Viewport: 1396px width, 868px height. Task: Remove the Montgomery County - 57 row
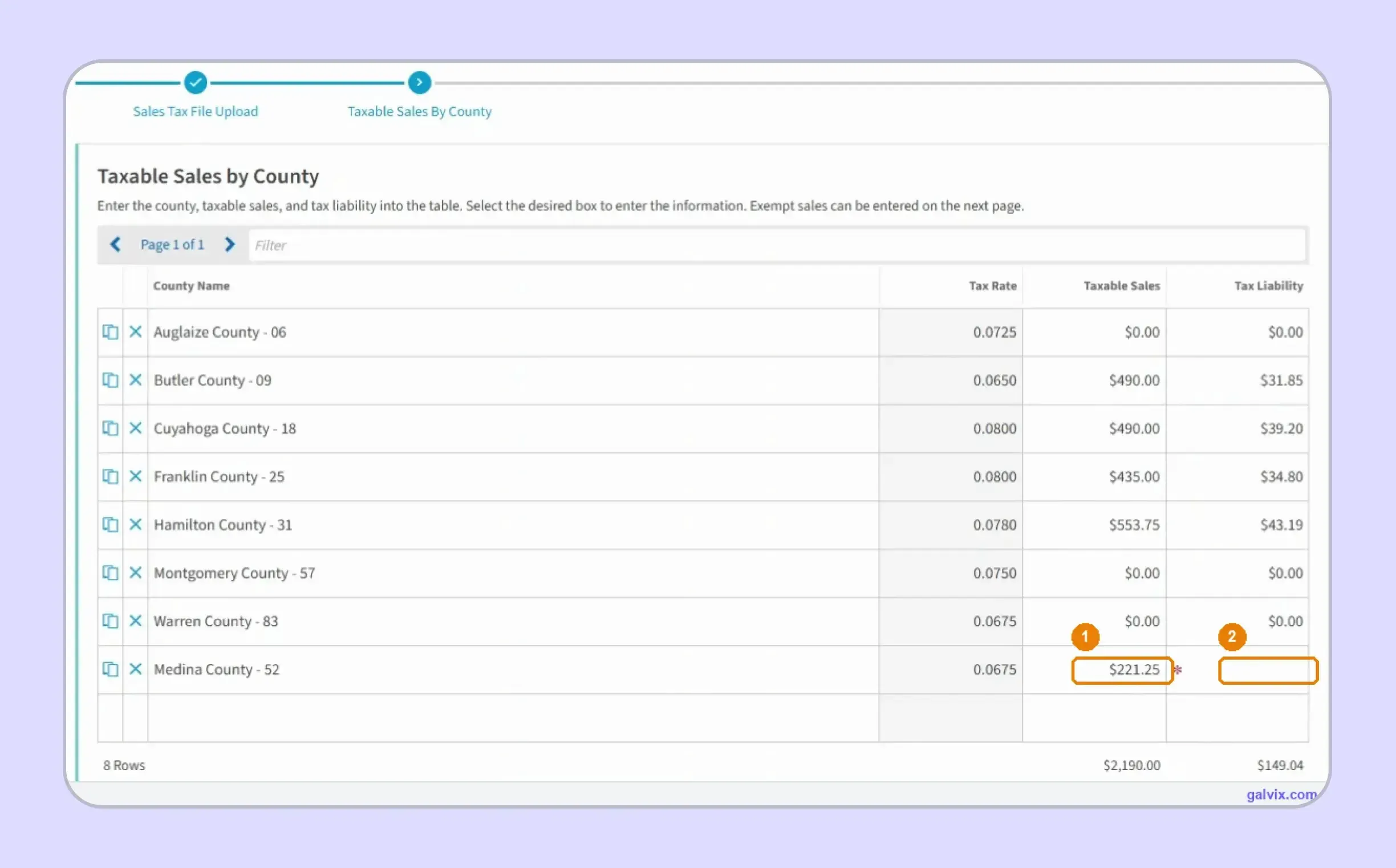pos(136,573)
